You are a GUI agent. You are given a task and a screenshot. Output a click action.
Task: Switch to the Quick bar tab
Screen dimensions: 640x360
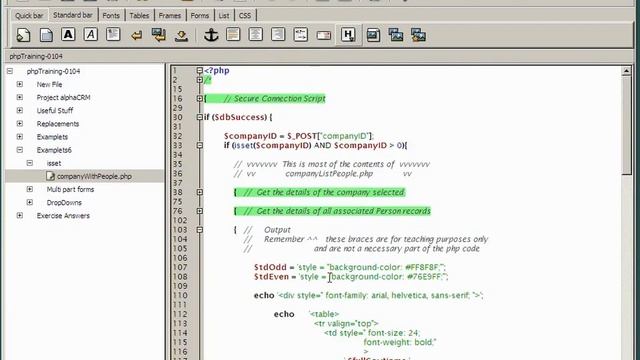pyautogui.click(x=29, y=16)
